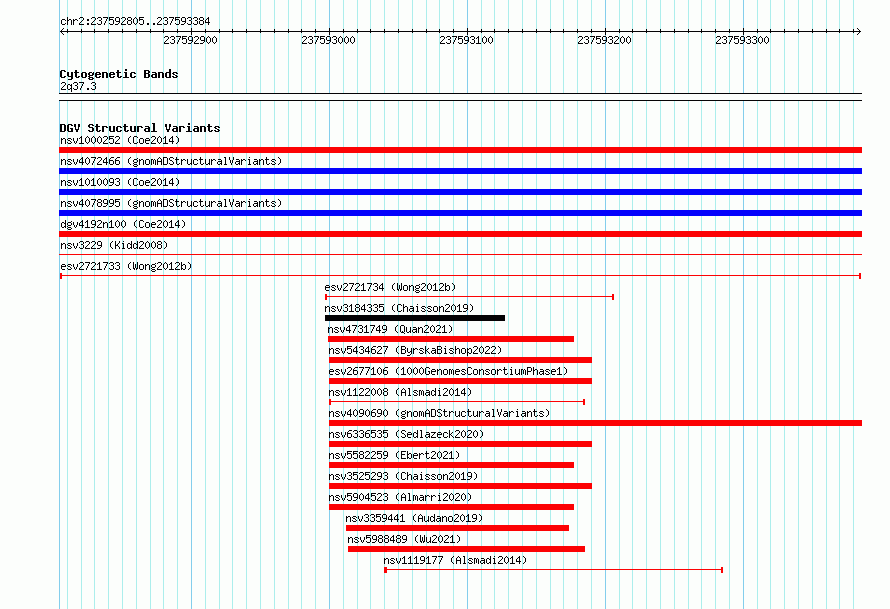Click nsv6336535 (Sedlazeck2020) label
Viewport: 890px width, 609px height.
(406, 434)
